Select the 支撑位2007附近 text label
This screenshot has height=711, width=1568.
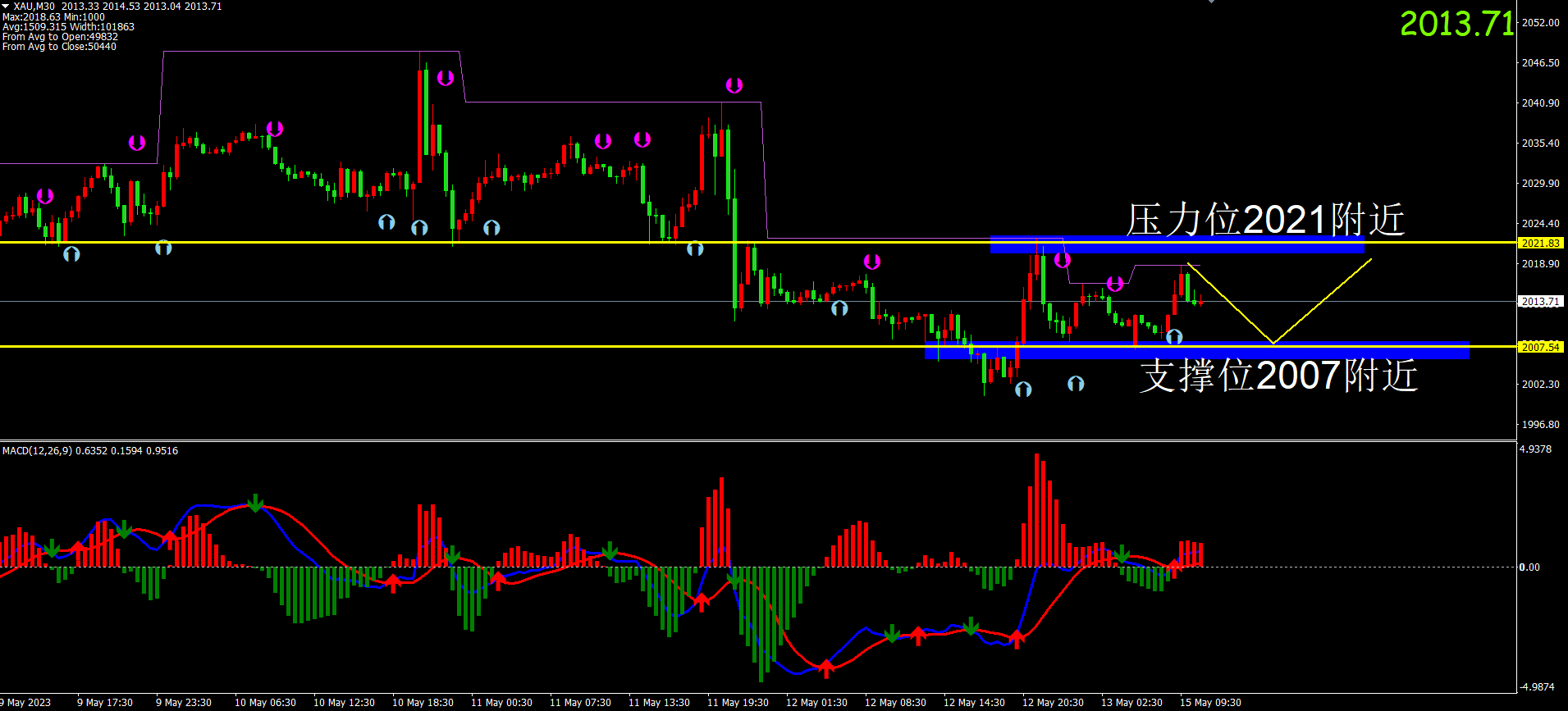click(1278, 376)
